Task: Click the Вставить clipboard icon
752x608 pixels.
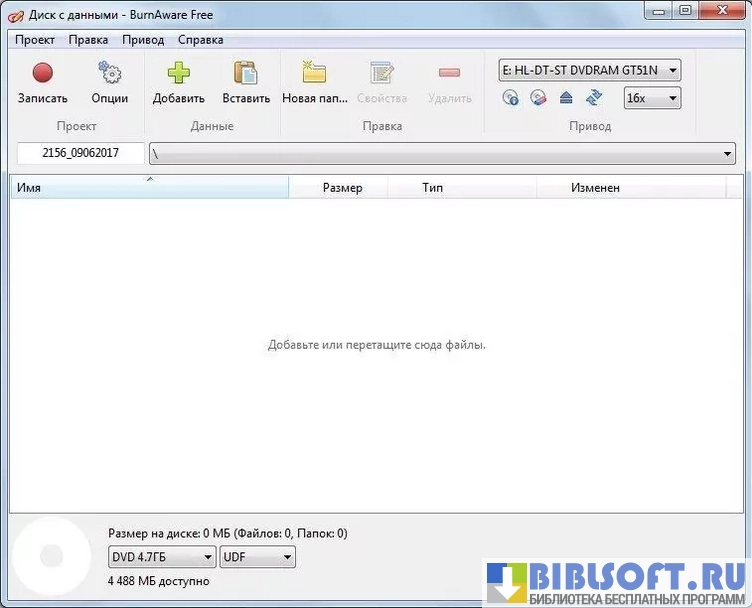Action: (246, 74)
